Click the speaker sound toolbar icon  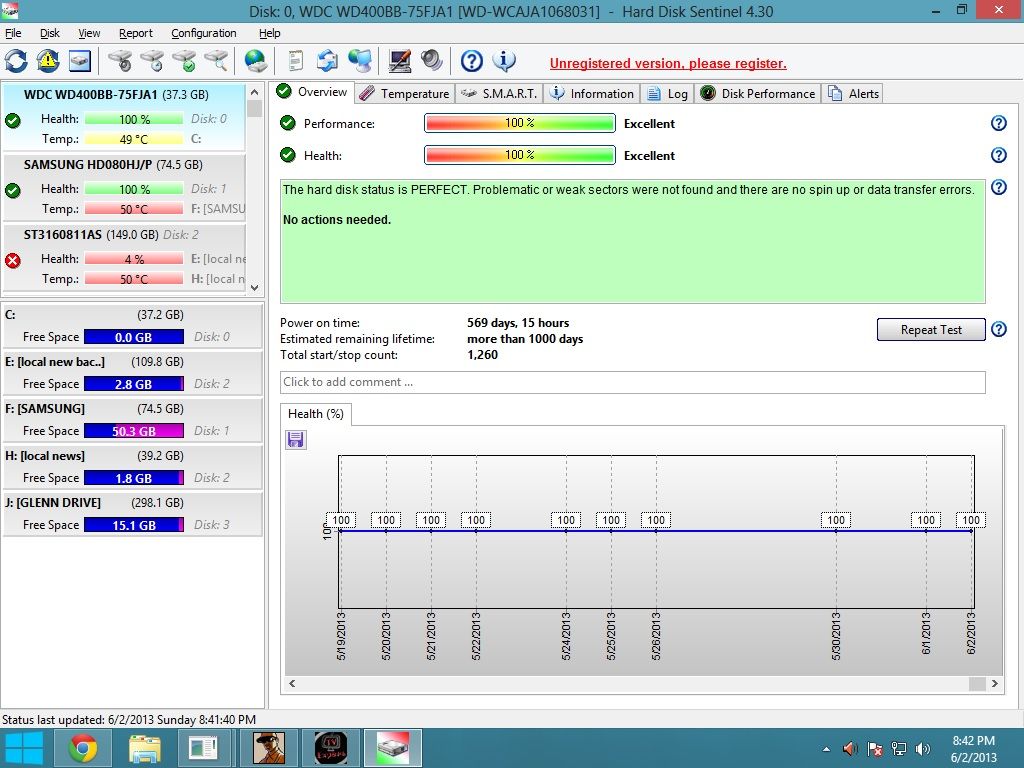pyautogui.click(x=432, y=61)
